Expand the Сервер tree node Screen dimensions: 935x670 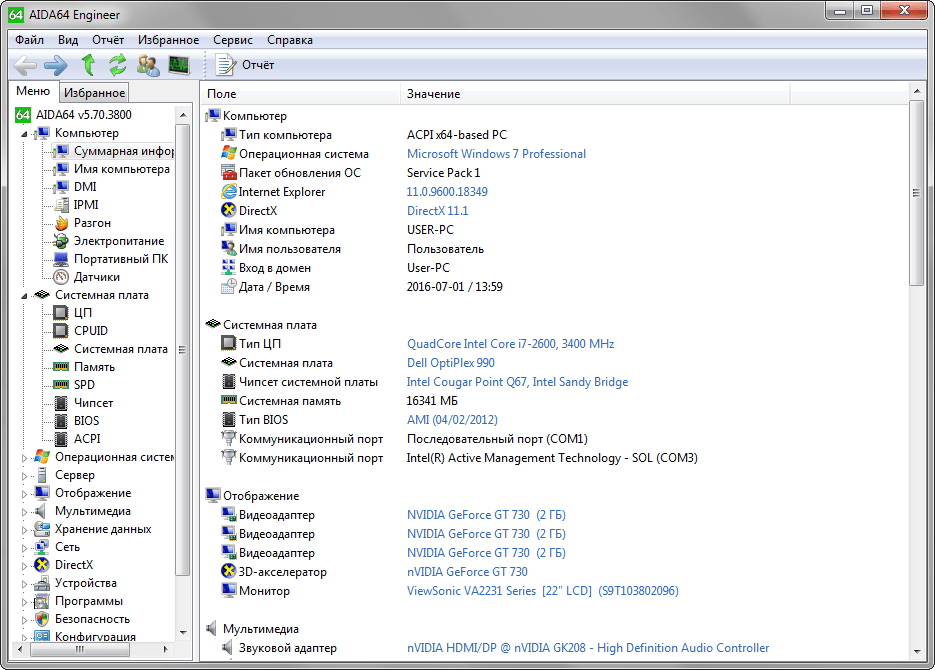pos(26,476)
